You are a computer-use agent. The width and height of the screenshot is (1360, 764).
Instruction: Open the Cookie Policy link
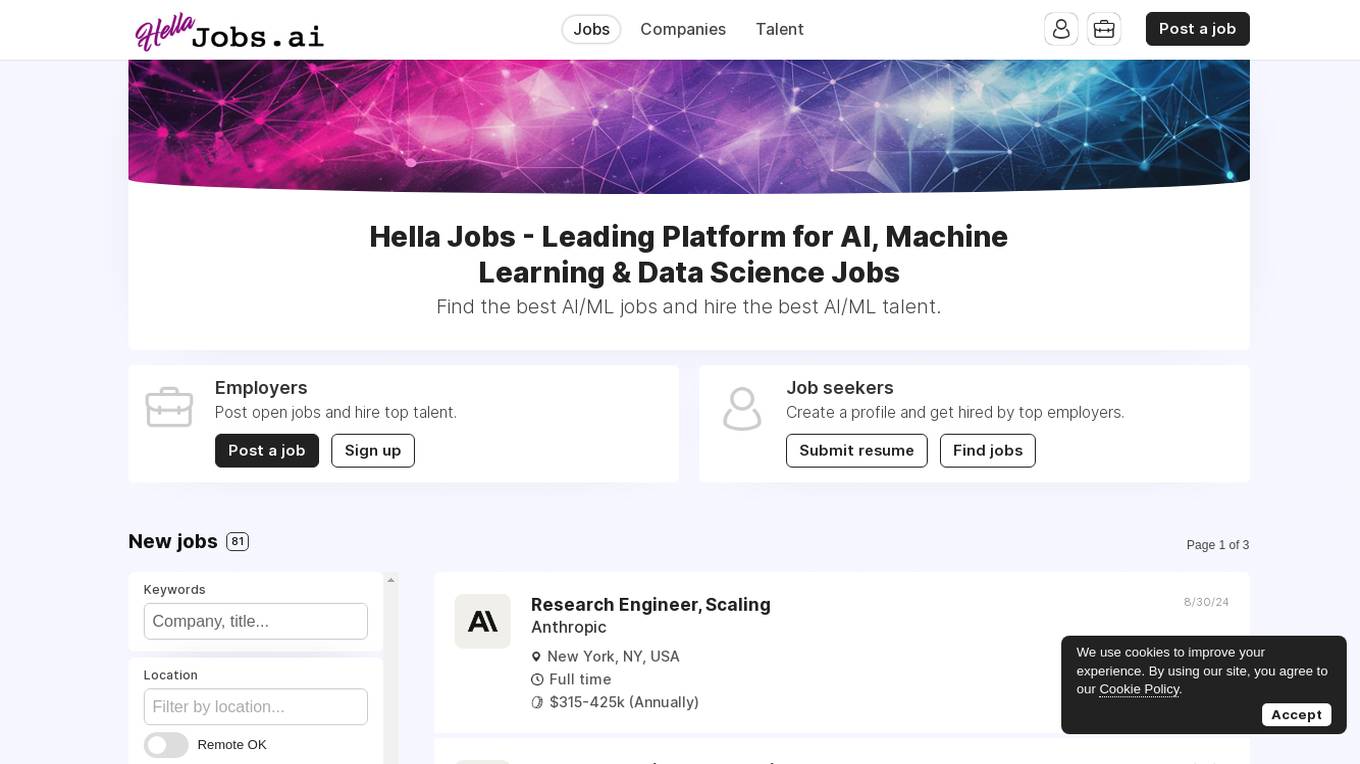point(1139,689)
